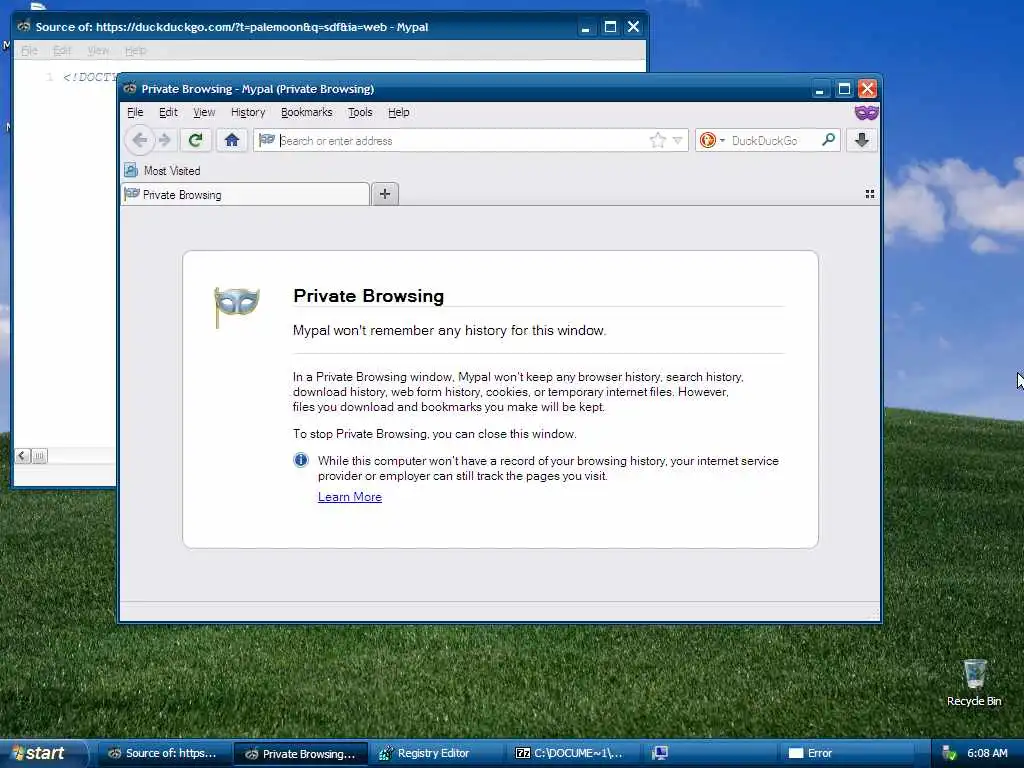Viewport: 1024px width, 768px height.
Task: Open the File menu in Private Browsing window
Action: coord(135,112)
